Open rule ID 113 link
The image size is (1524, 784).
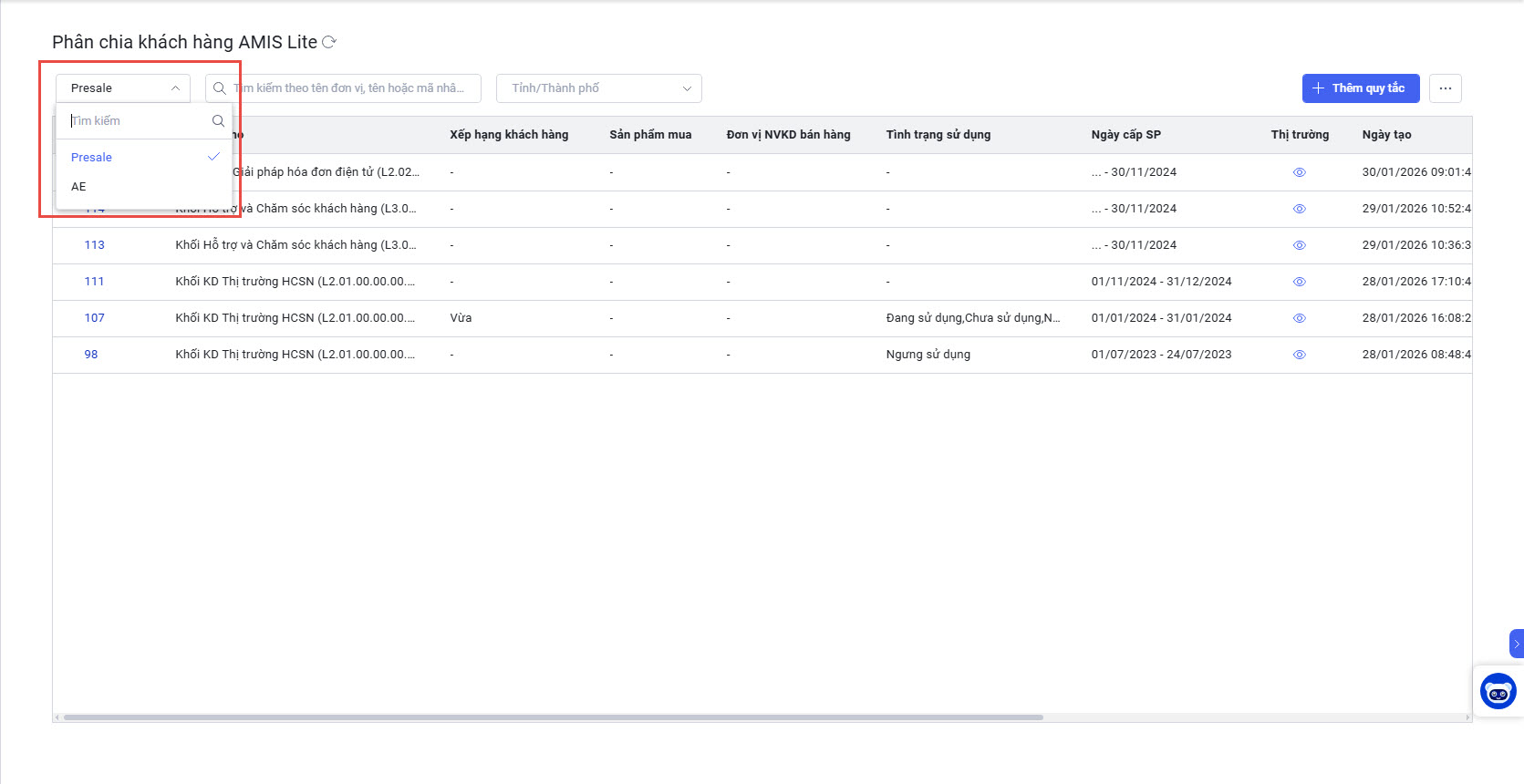(95, 245)
